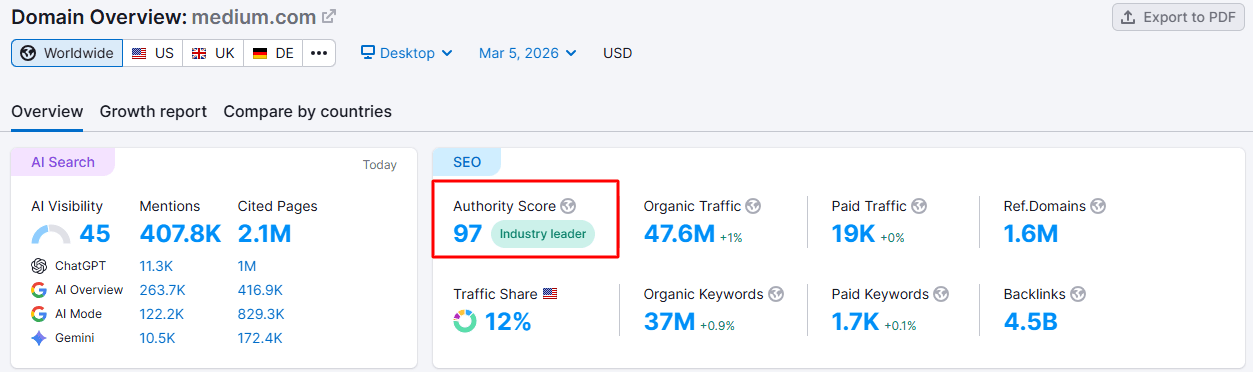Open Ref.Domains value 1.6M
Screen dimensions: 1253x372
[x=1031, y=234]
